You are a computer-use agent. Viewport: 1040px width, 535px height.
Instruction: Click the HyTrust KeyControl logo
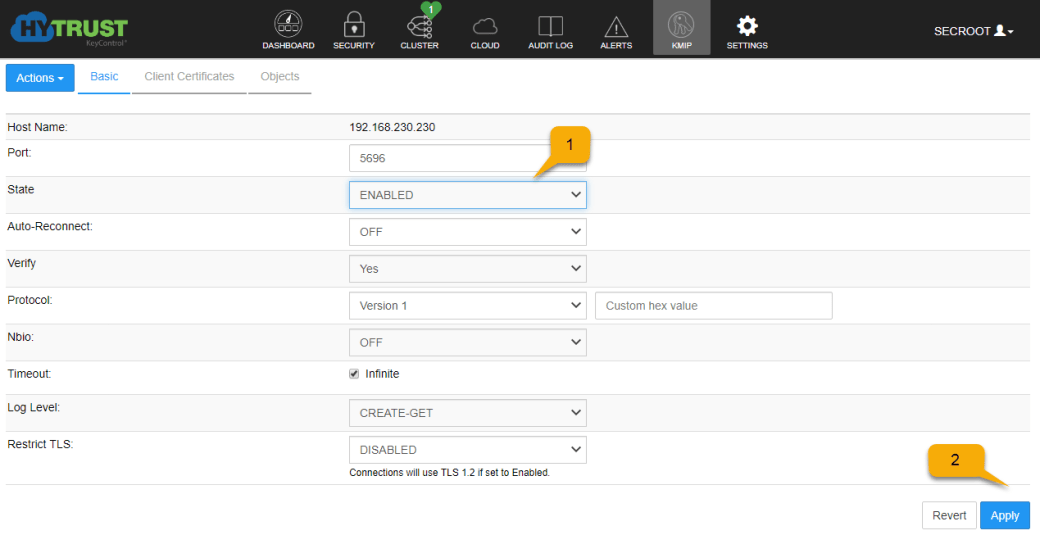69,28
